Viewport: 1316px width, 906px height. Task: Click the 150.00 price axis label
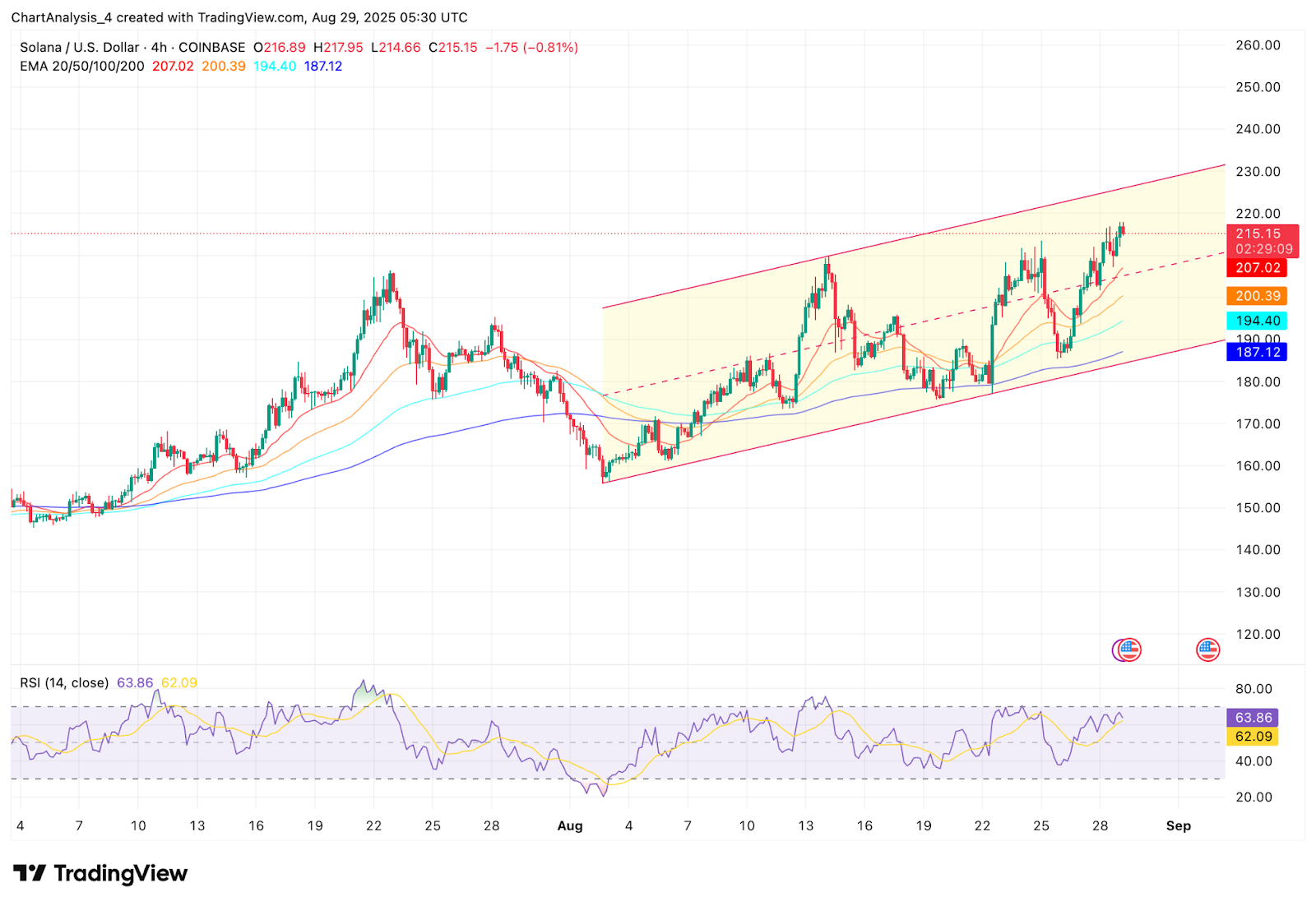(x=1258, y=508)
